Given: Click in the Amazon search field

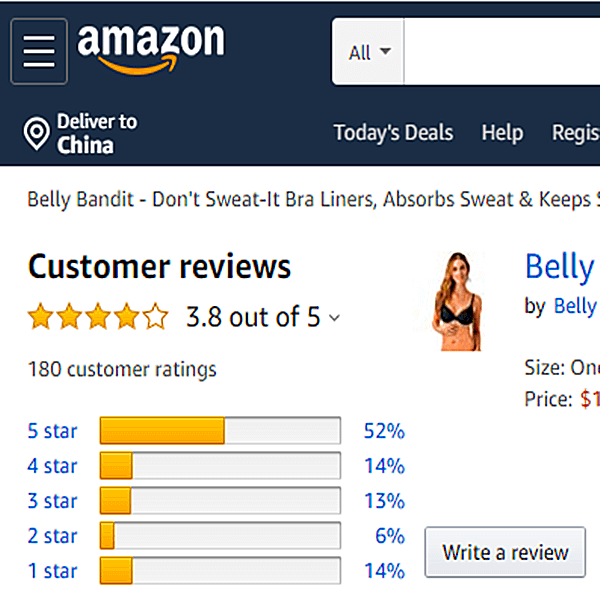Looking at the screenshot, I should point(500,53).
